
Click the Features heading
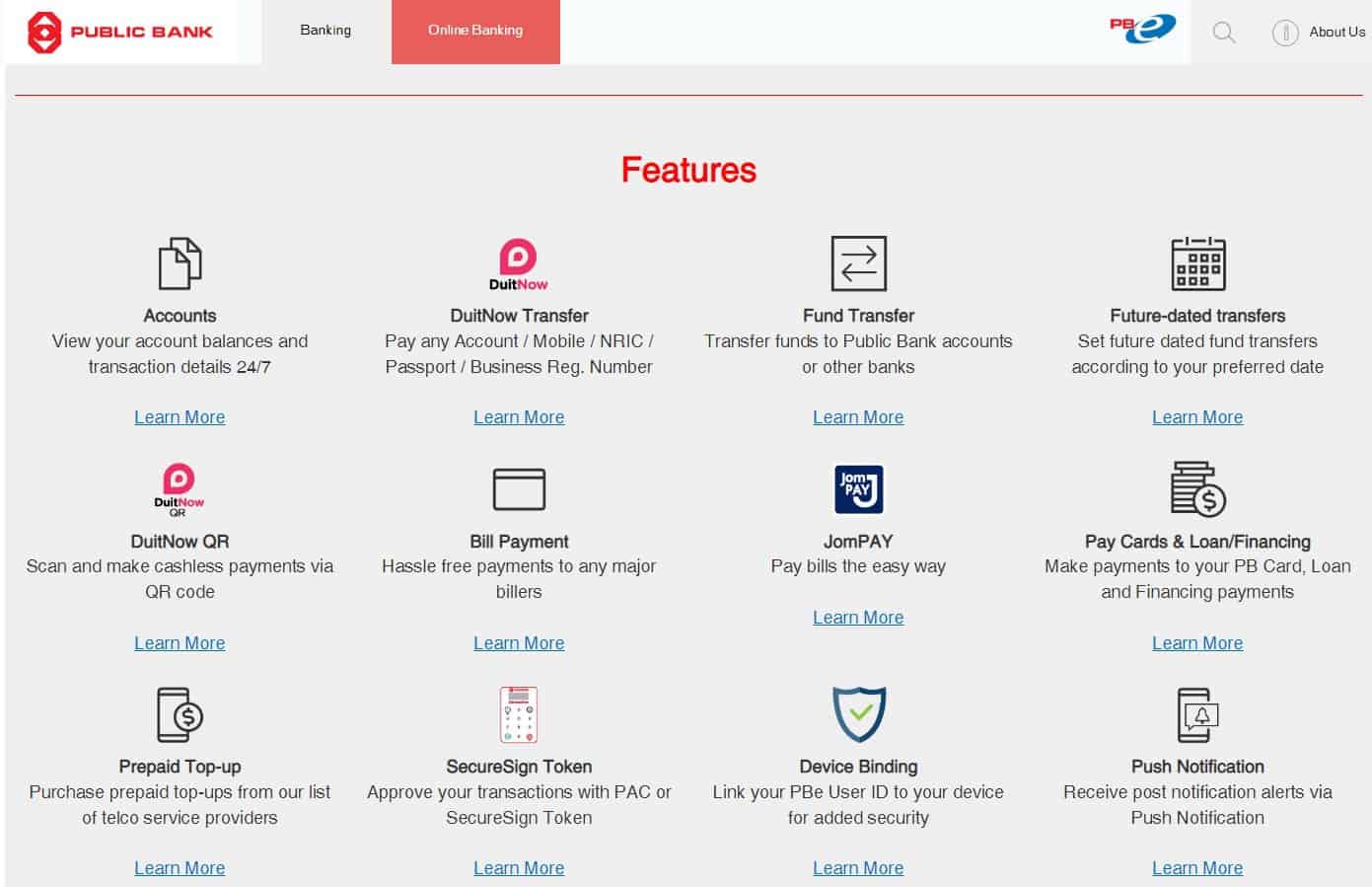point(688,170)
